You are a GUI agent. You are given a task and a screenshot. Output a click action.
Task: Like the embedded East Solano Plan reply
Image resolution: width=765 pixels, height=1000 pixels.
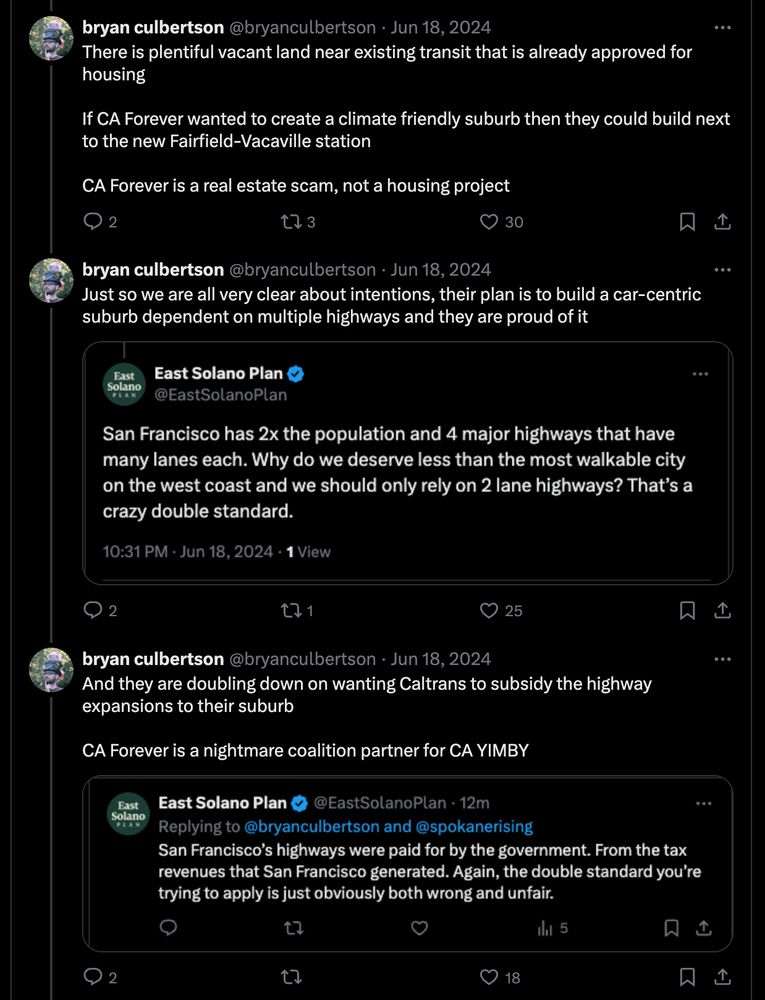click(x=420, y=928)
